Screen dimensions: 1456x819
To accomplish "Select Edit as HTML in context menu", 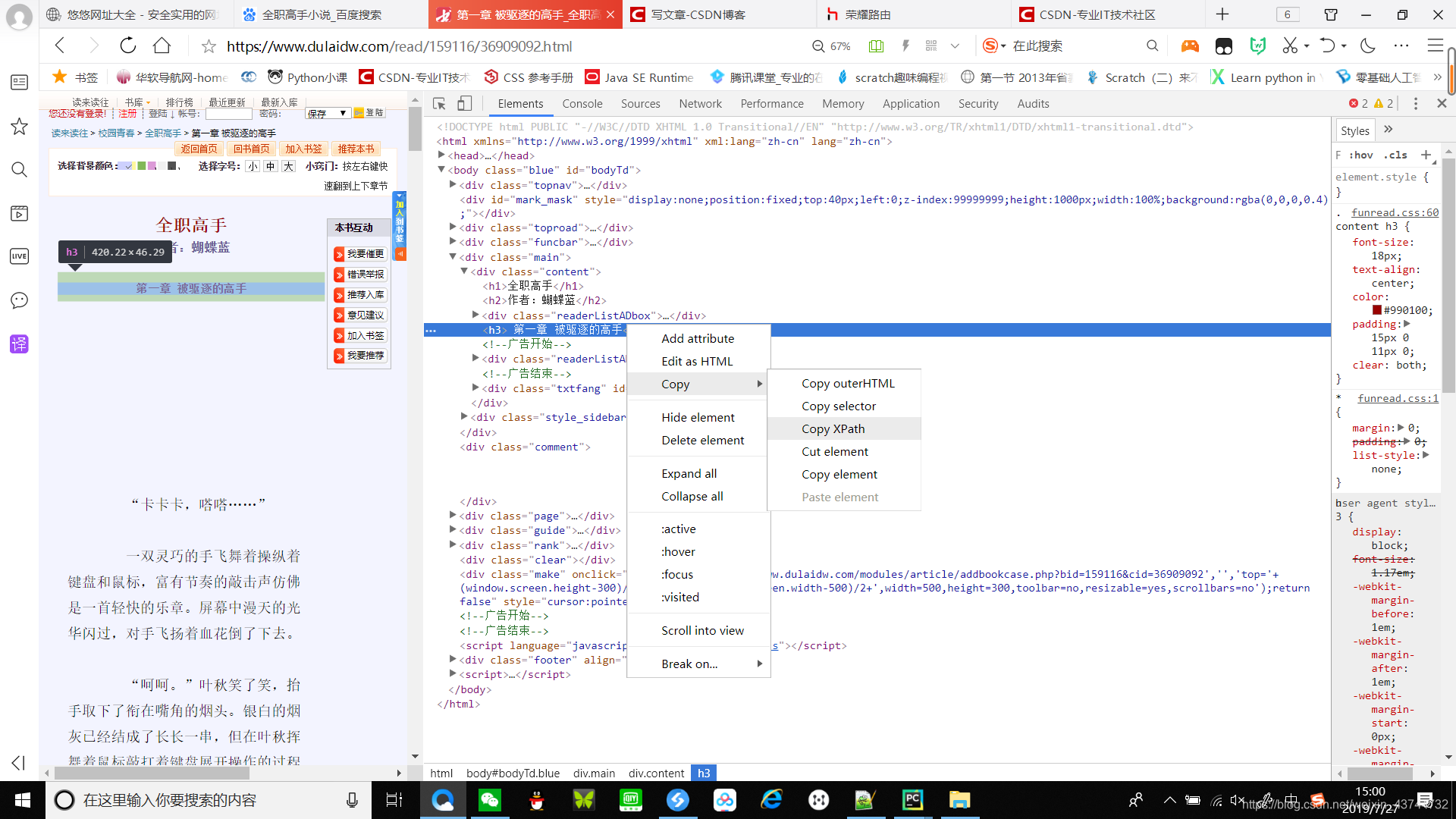I will pyautogui.click(x=698, y=362).
